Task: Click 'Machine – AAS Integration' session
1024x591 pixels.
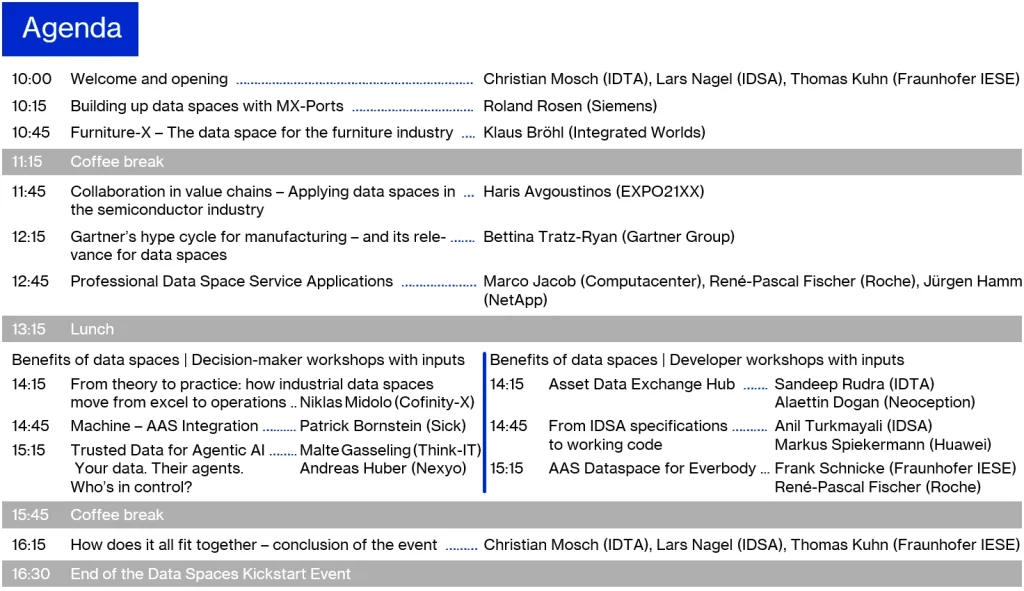Action: pyautogui.click(x=164, y=426)
